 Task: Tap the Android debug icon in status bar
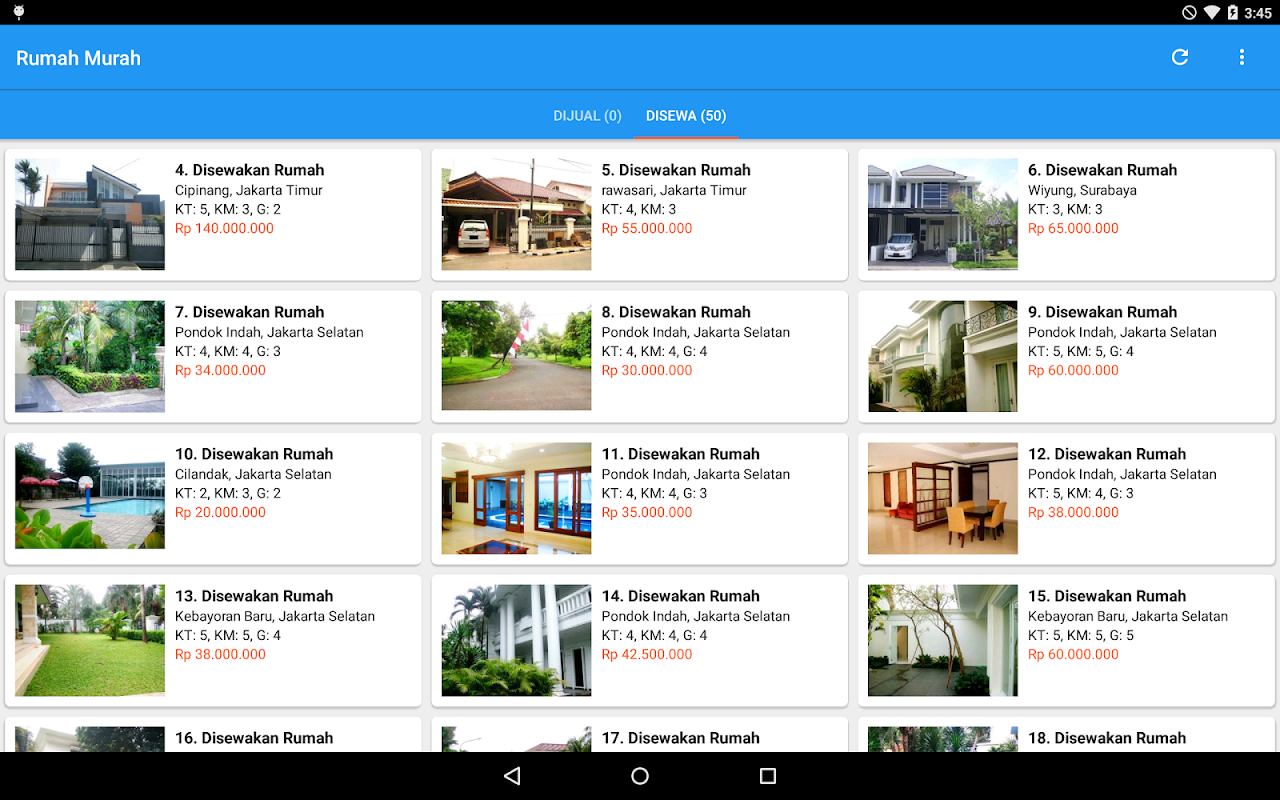[x=19, y=13]
